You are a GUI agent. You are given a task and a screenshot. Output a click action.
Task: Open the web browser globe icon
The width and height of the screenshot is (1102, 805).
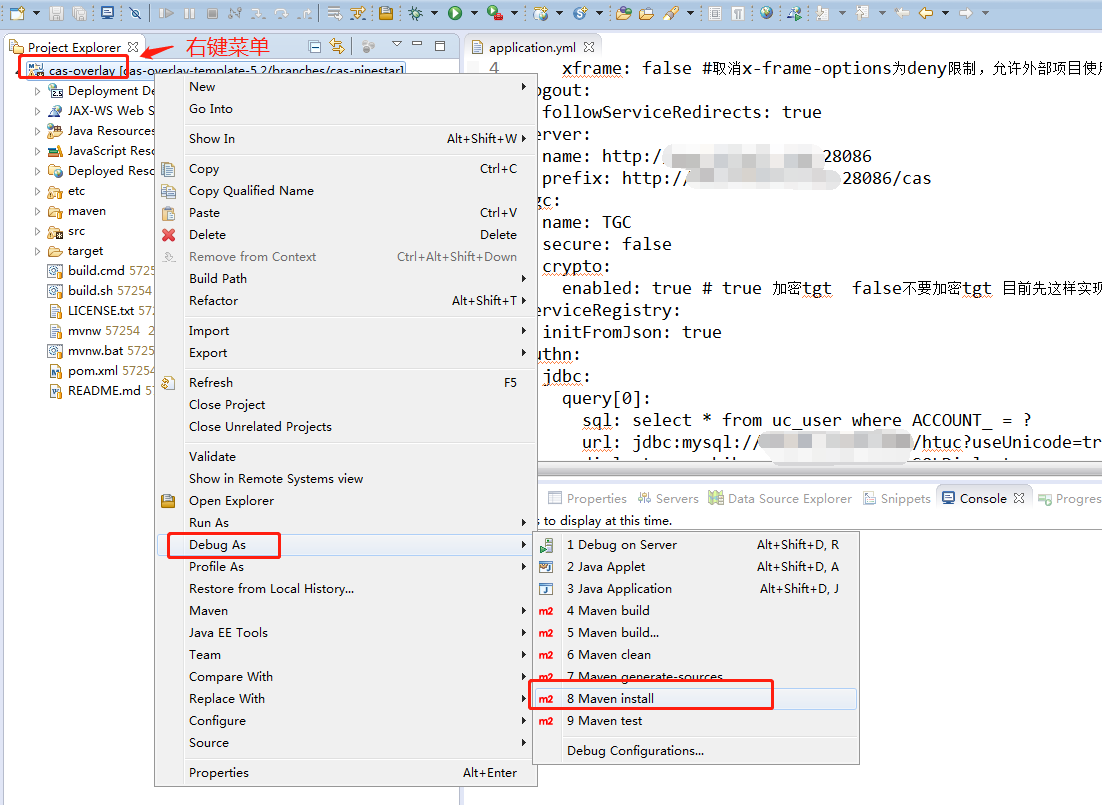(x=766, y=13)
